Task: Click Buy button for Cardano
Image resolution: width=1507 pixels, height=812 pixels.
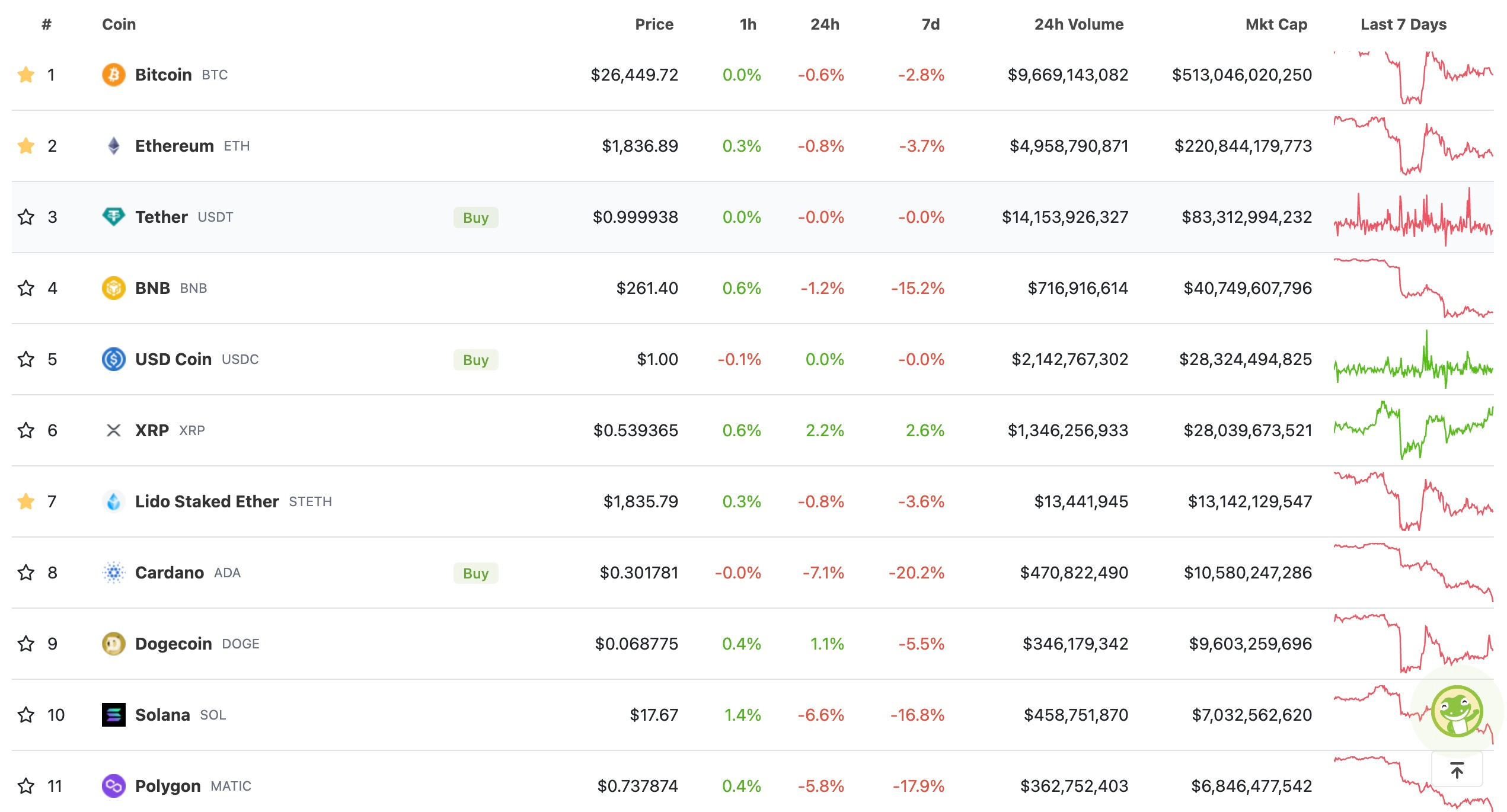Action: click(475, 573)
